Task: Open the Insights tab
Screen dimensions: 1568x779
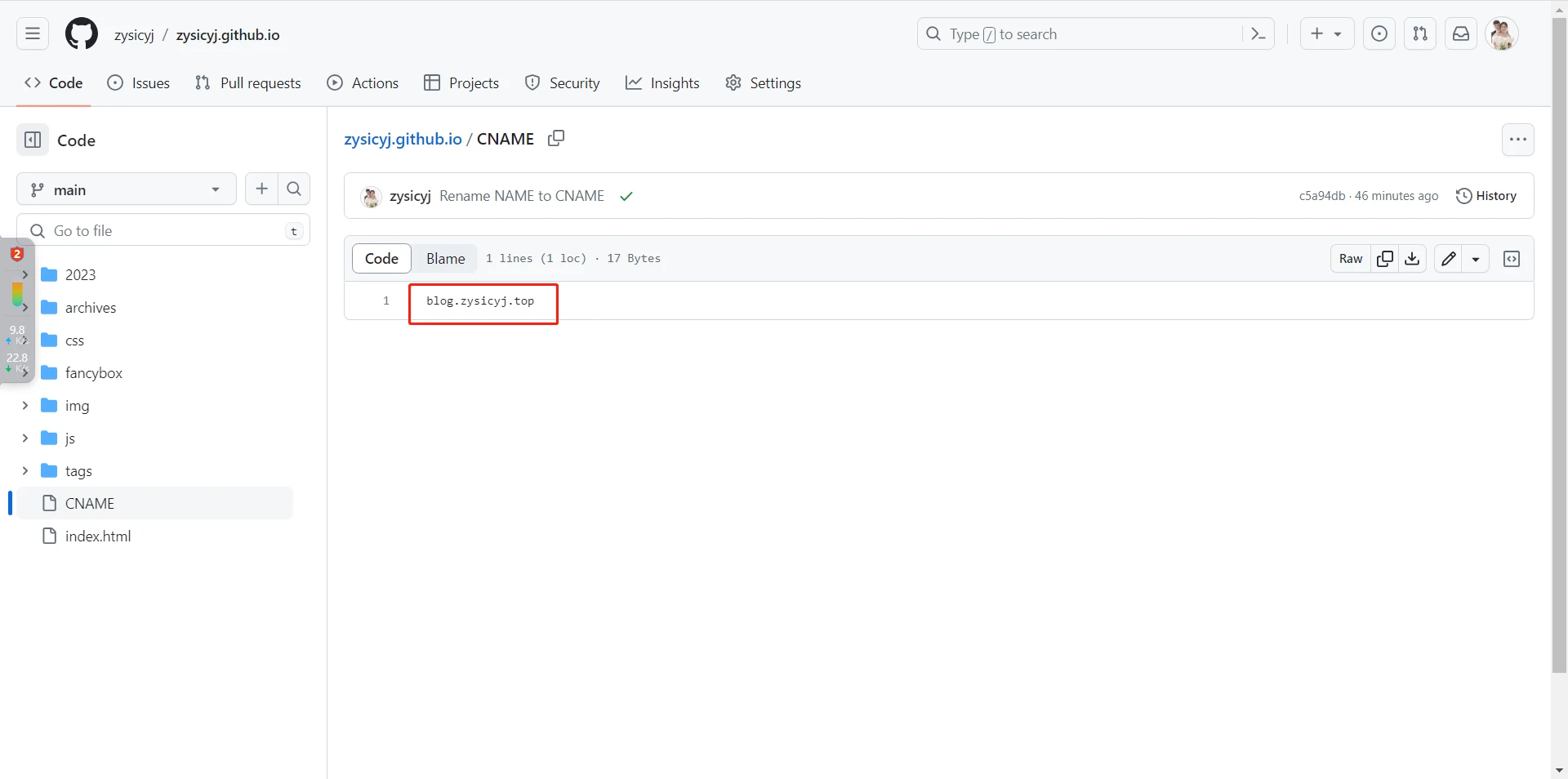Action: 662,83
